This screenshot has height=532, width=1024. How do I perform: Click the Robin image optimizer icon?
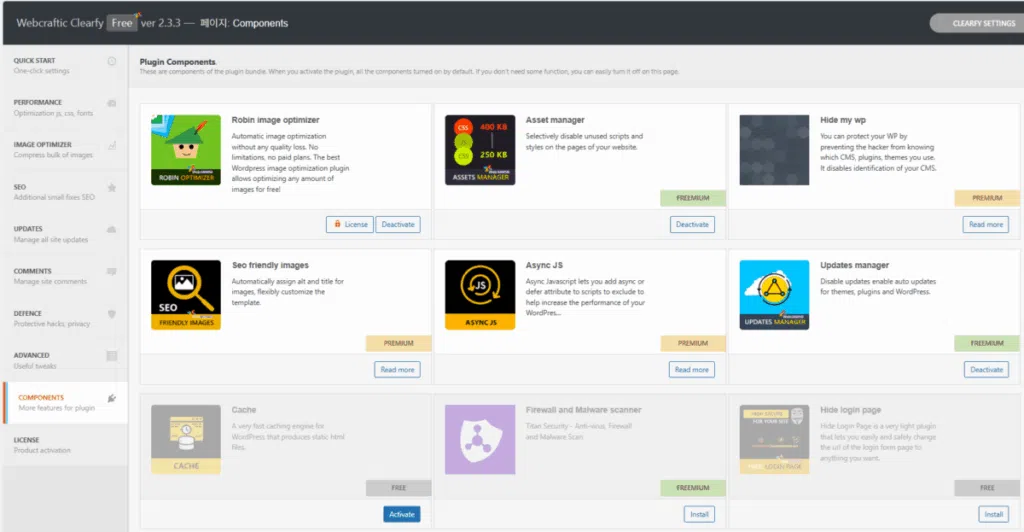tap(186, 150)
